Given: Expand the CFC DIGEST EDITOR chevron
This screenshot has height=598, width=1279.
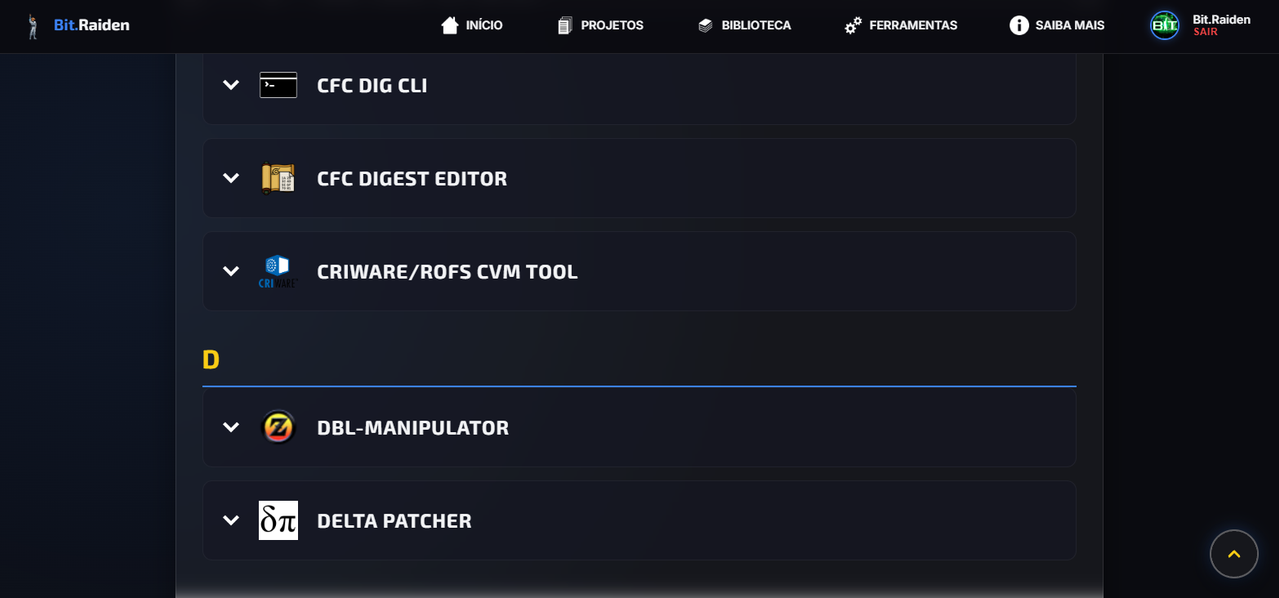Looking at the screenshot, I should [231, 178].
